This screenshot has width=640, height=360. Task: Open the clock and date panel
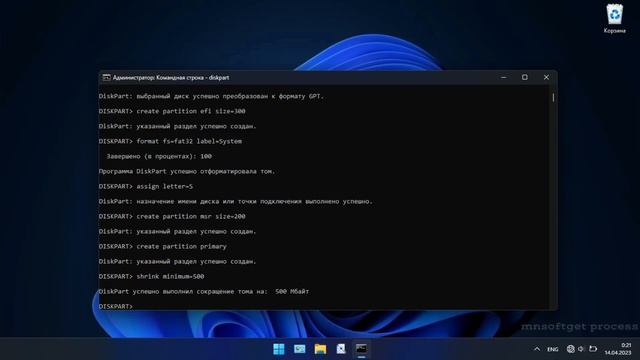[618, 349]
